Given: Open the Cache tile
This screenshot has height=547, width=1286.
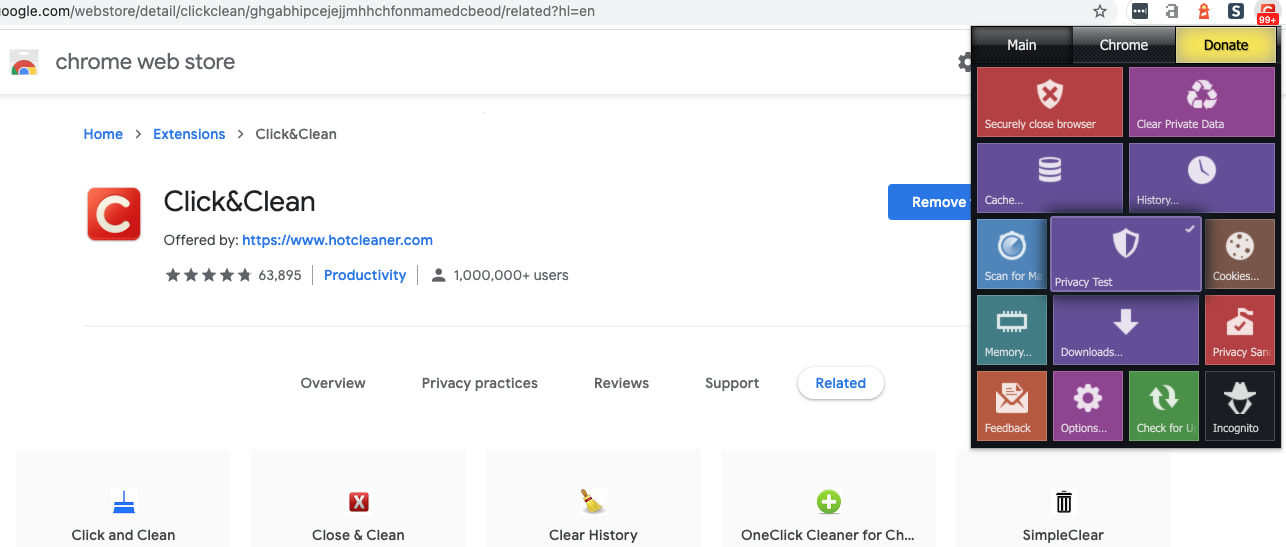Looking at the screenshot, I should click(x=1049, y=177).
